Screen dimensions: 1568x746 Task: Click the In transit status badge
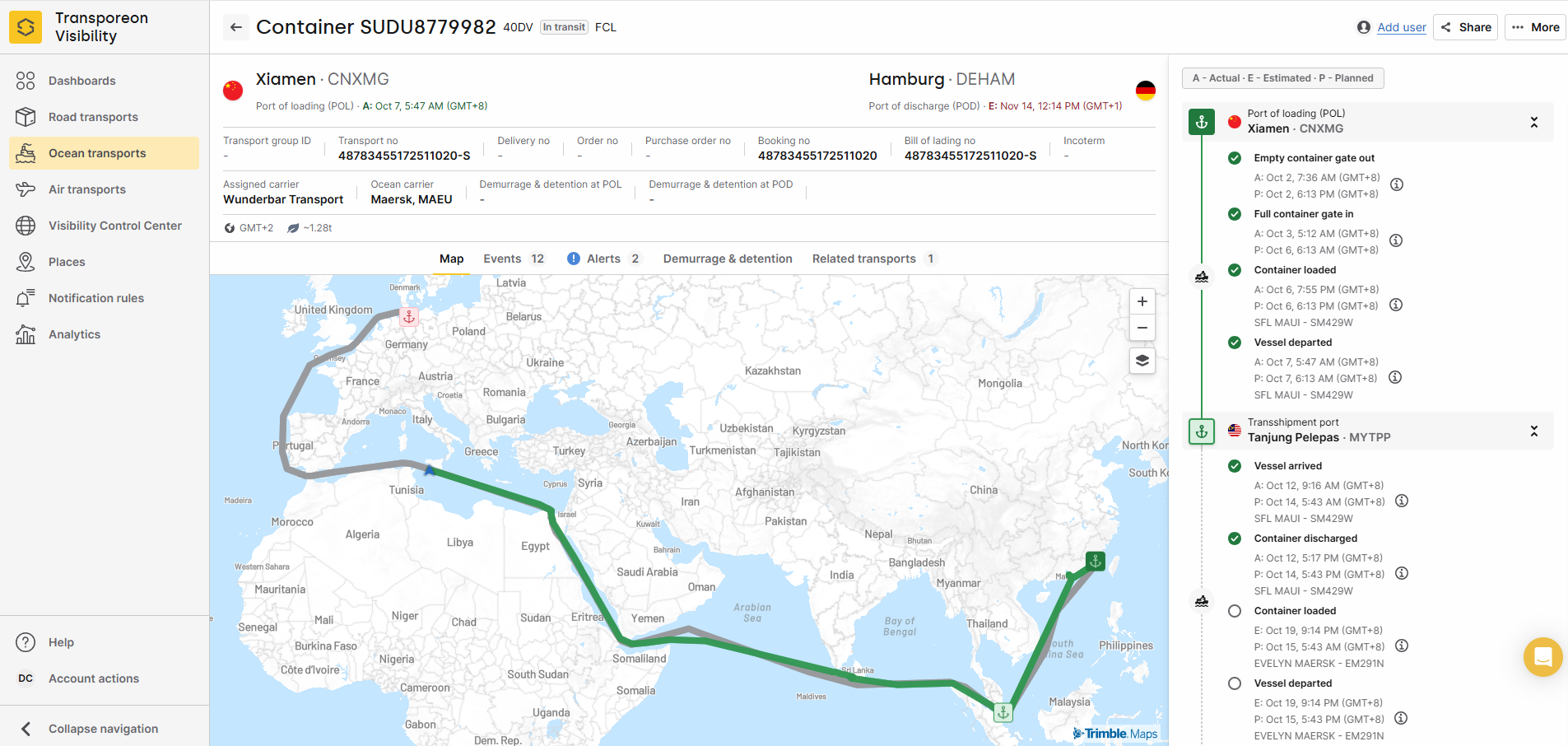pos(564,27)
